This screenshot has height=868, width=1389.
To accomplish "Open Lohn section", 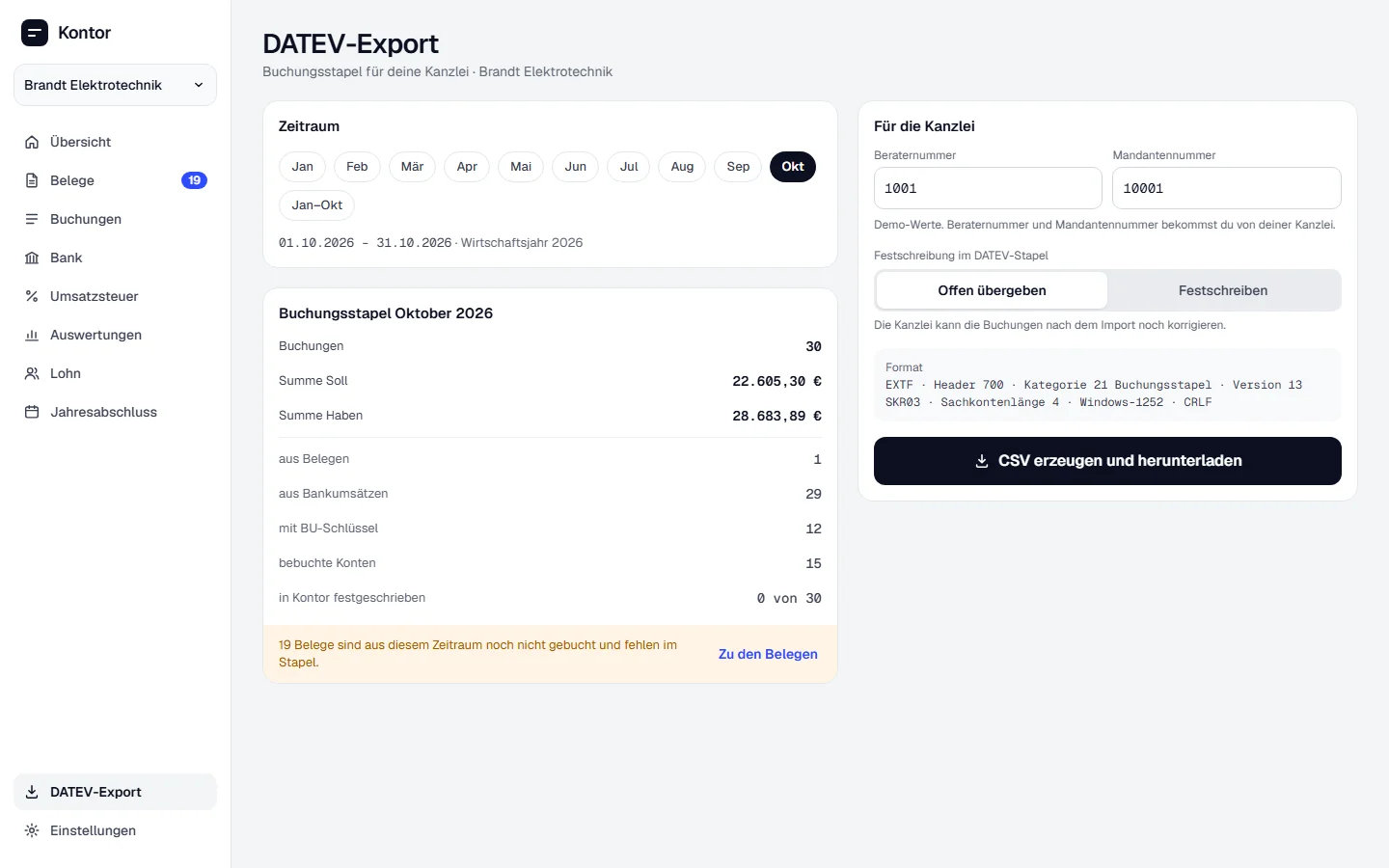I will [x=115, y=373].
